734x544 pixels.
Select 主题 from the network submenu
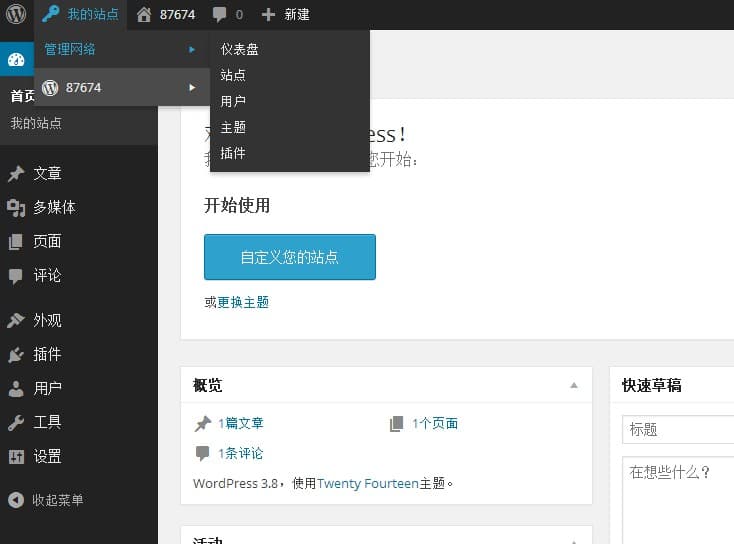pyautogui.click(x=233, y=127)
